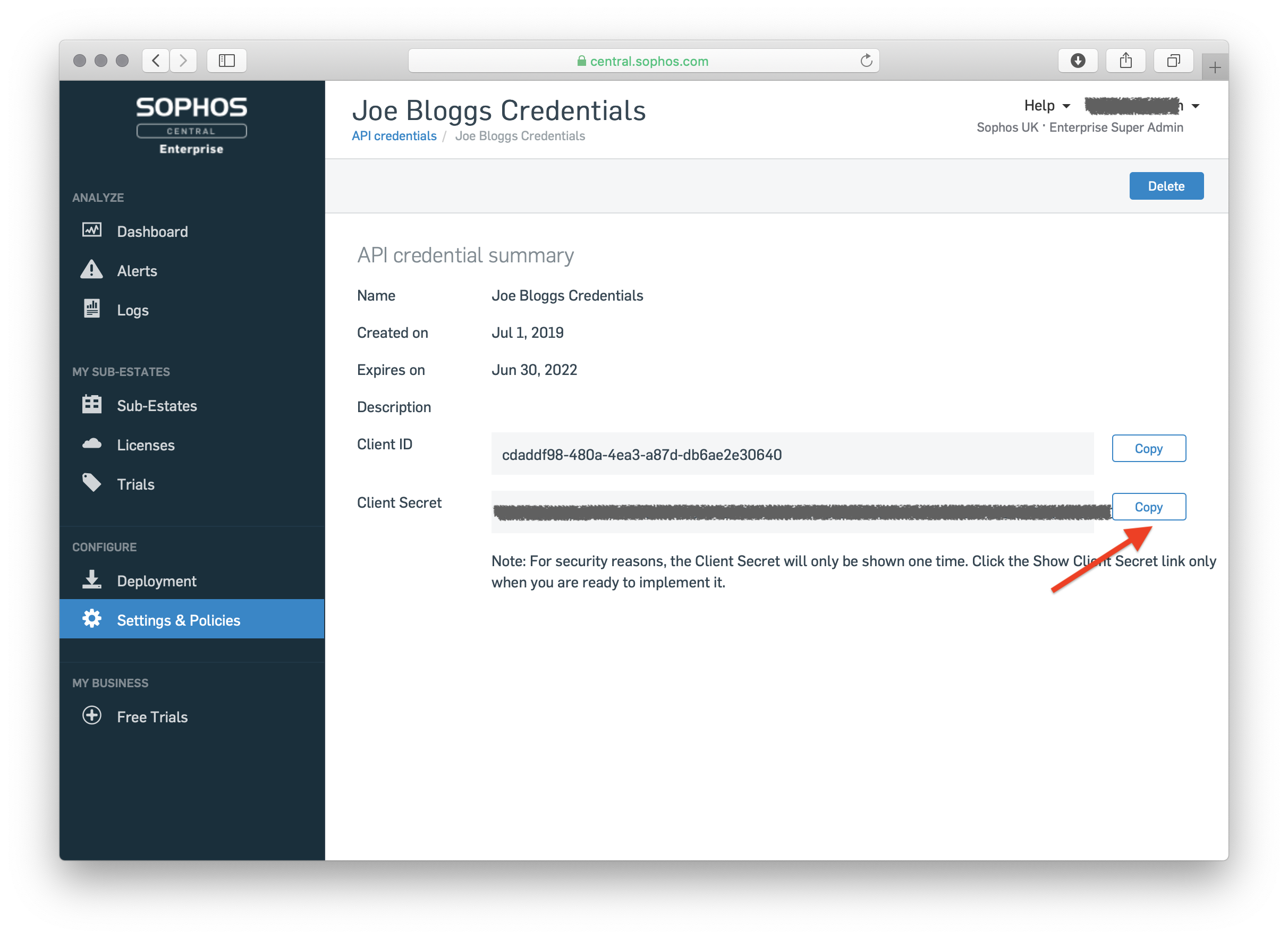Reload the page with refresh icon
Image resolution: width=1288 pixels, height=939 pixels.
(x=867, y=60)
